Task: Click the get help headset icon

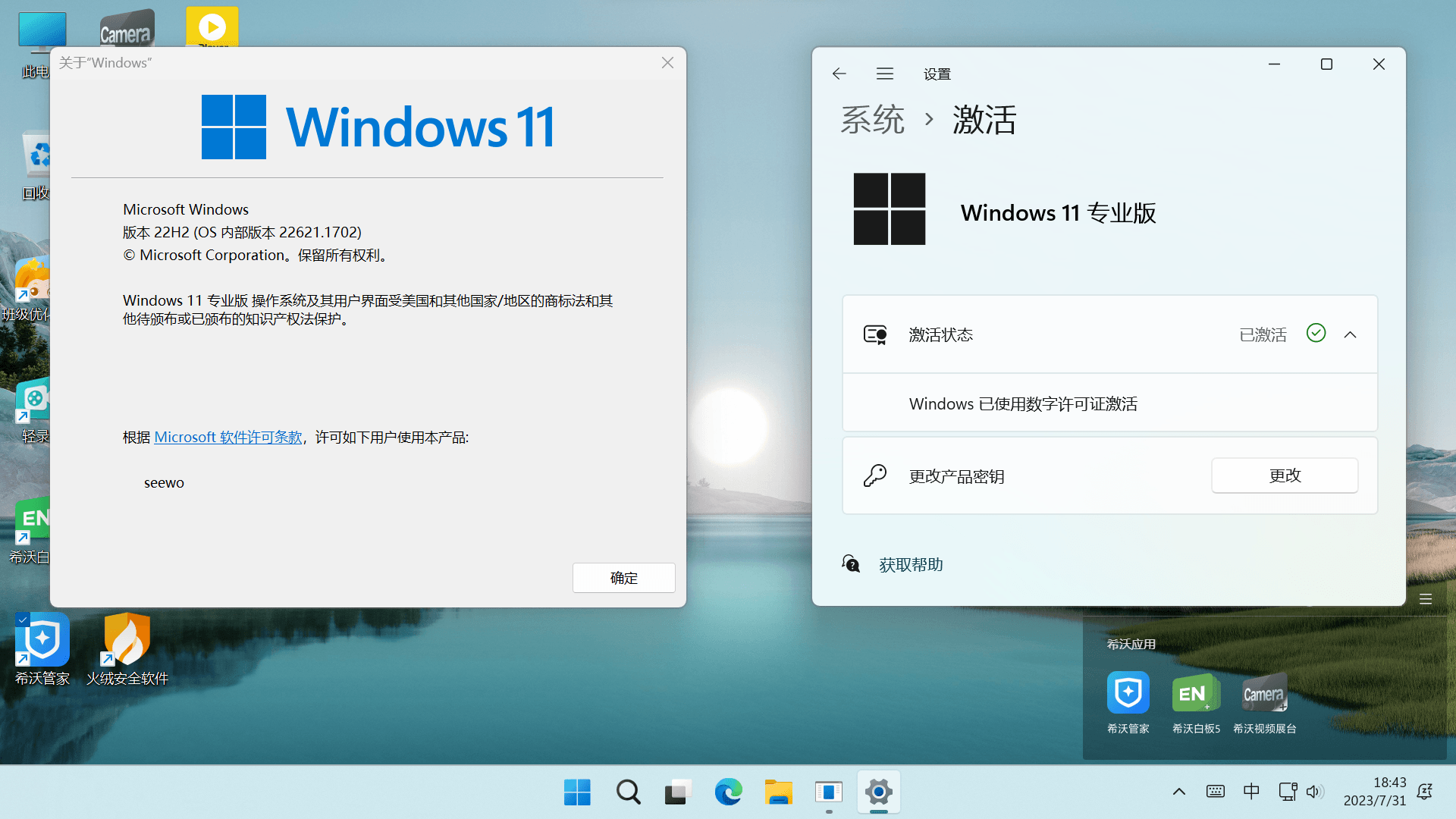Action: tap(851, 563)
